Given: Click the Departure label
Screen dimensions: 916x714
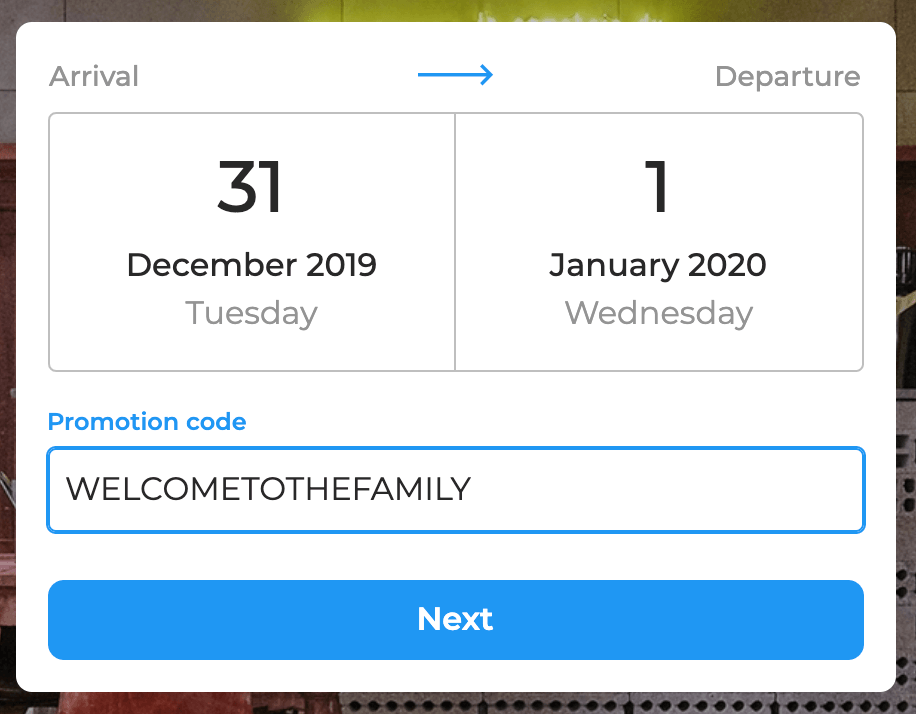Looking at the screenshot, I should pos(787,77).
